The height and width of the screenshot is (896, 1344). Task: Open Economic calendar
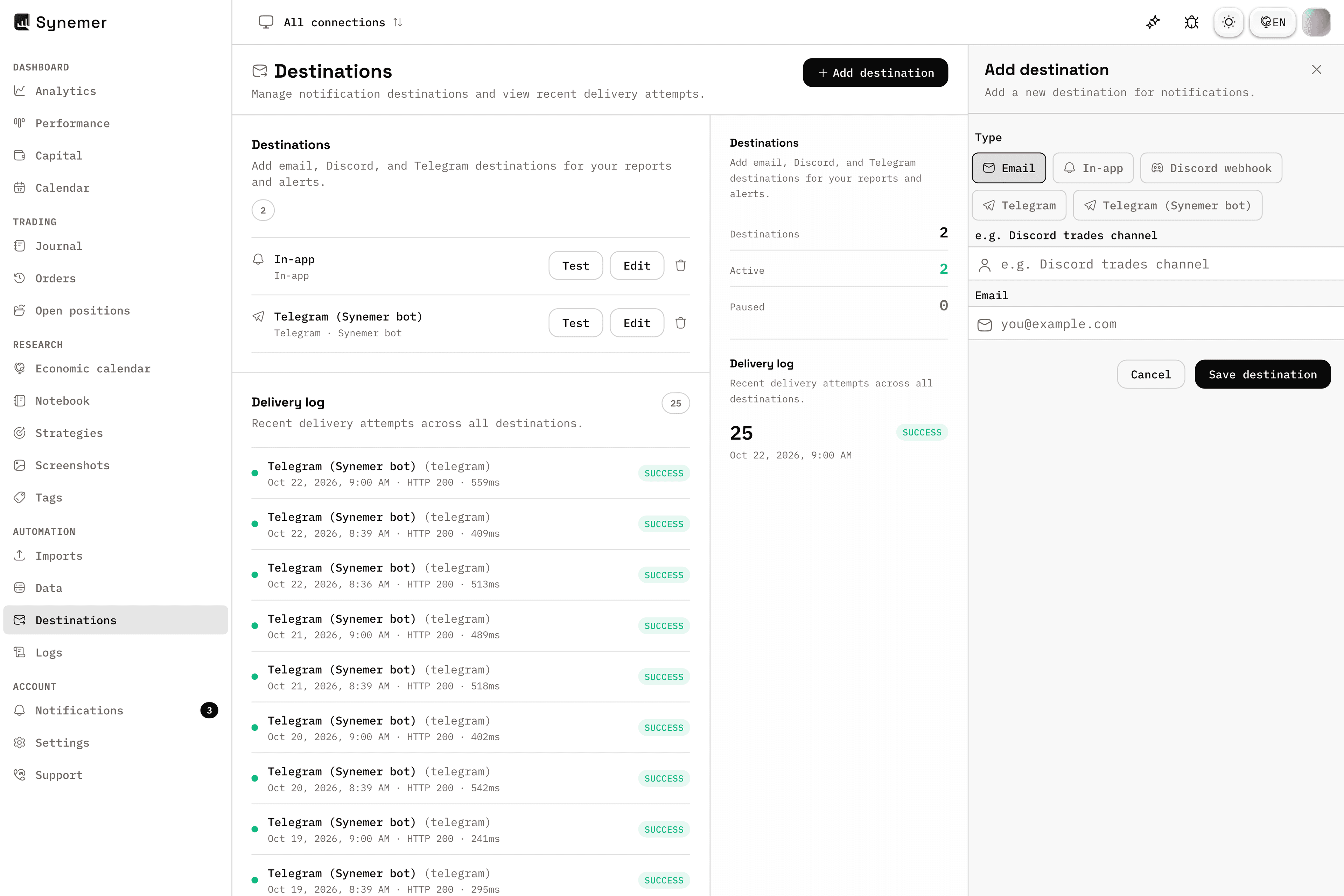115,369
